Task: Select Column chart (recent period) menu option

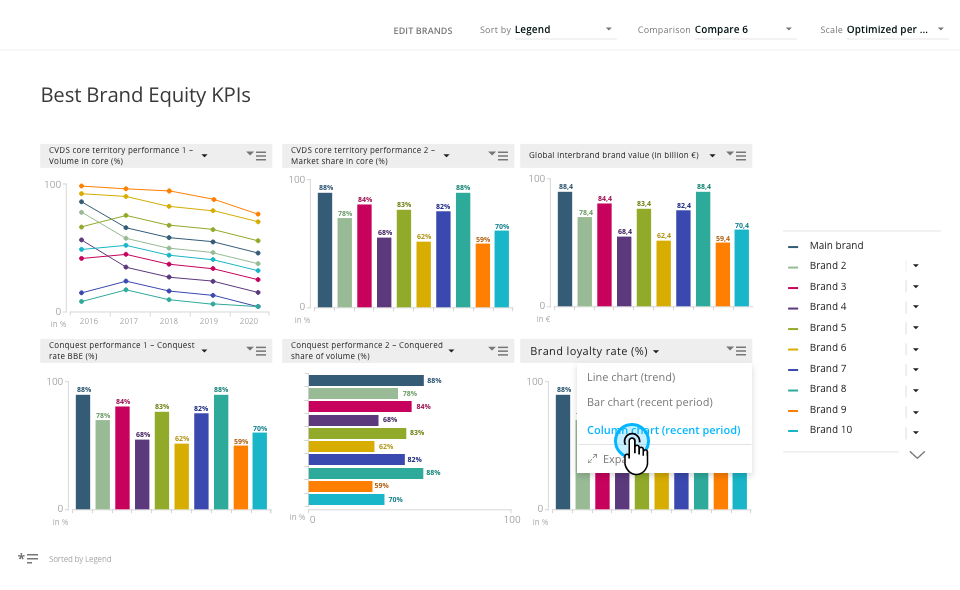Action: click(664, 430)
